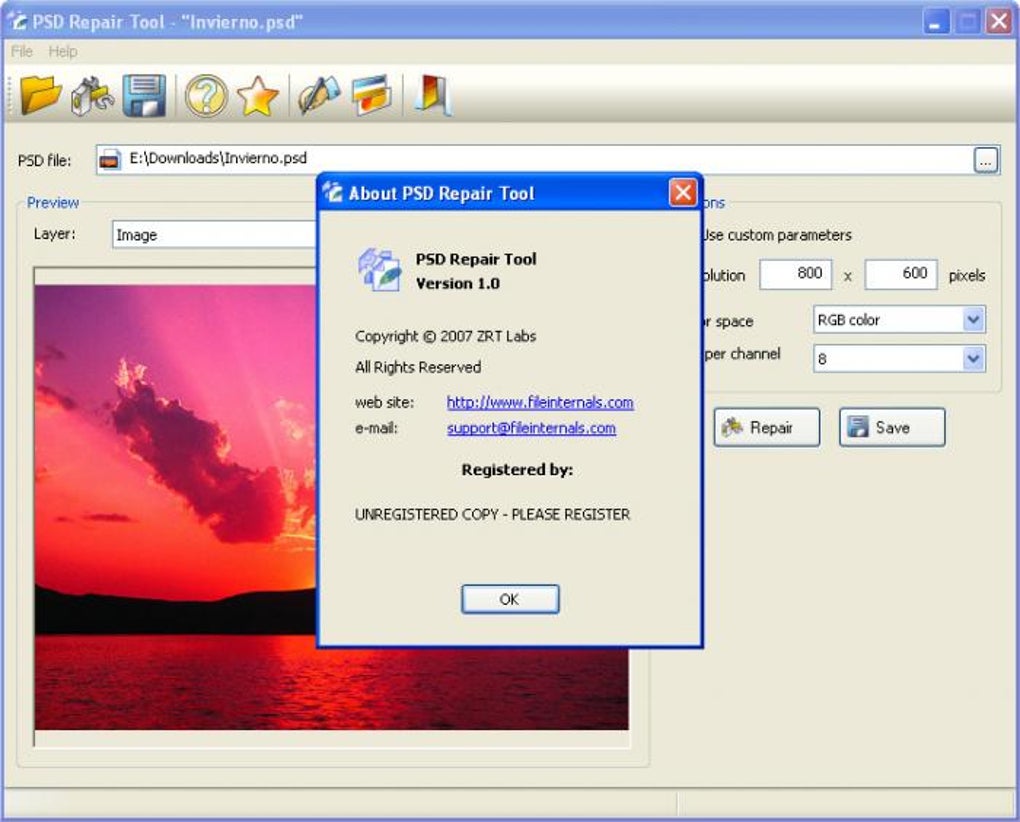Click the browse button for PSD file
This screenshot has height=822, width=1020.
pyautogui.click(x=985, y=160)
